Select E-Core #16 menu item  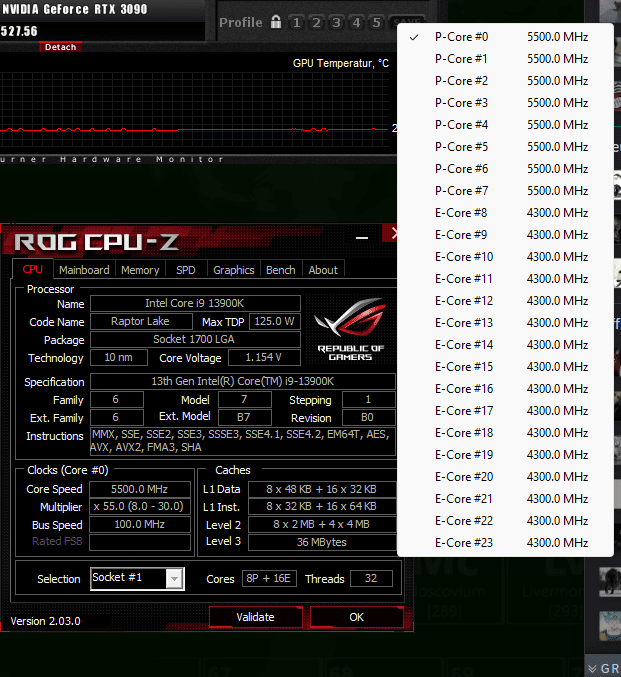point(505,389)
